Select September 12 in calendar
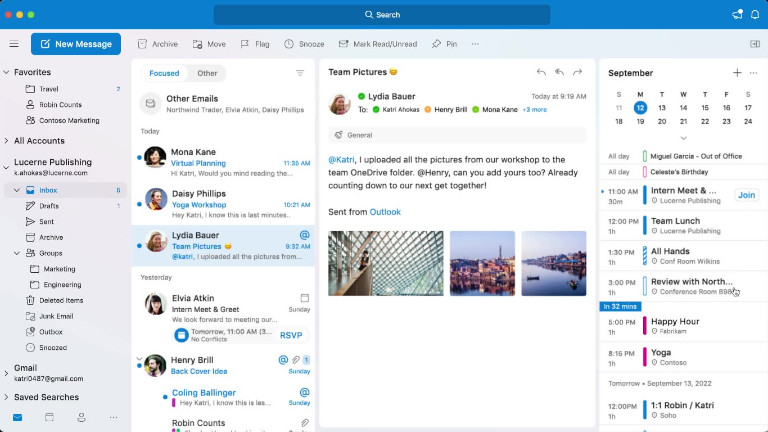768x432 pixels. (x=640, y=108)
